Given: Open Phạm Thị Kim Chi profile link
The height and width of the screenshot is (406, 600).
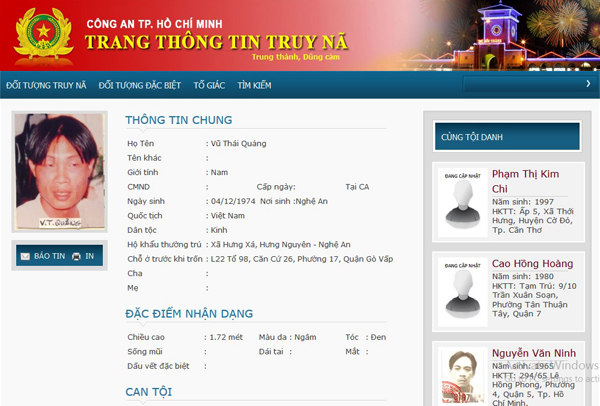Looking at the screenshot, I should 524,180.
